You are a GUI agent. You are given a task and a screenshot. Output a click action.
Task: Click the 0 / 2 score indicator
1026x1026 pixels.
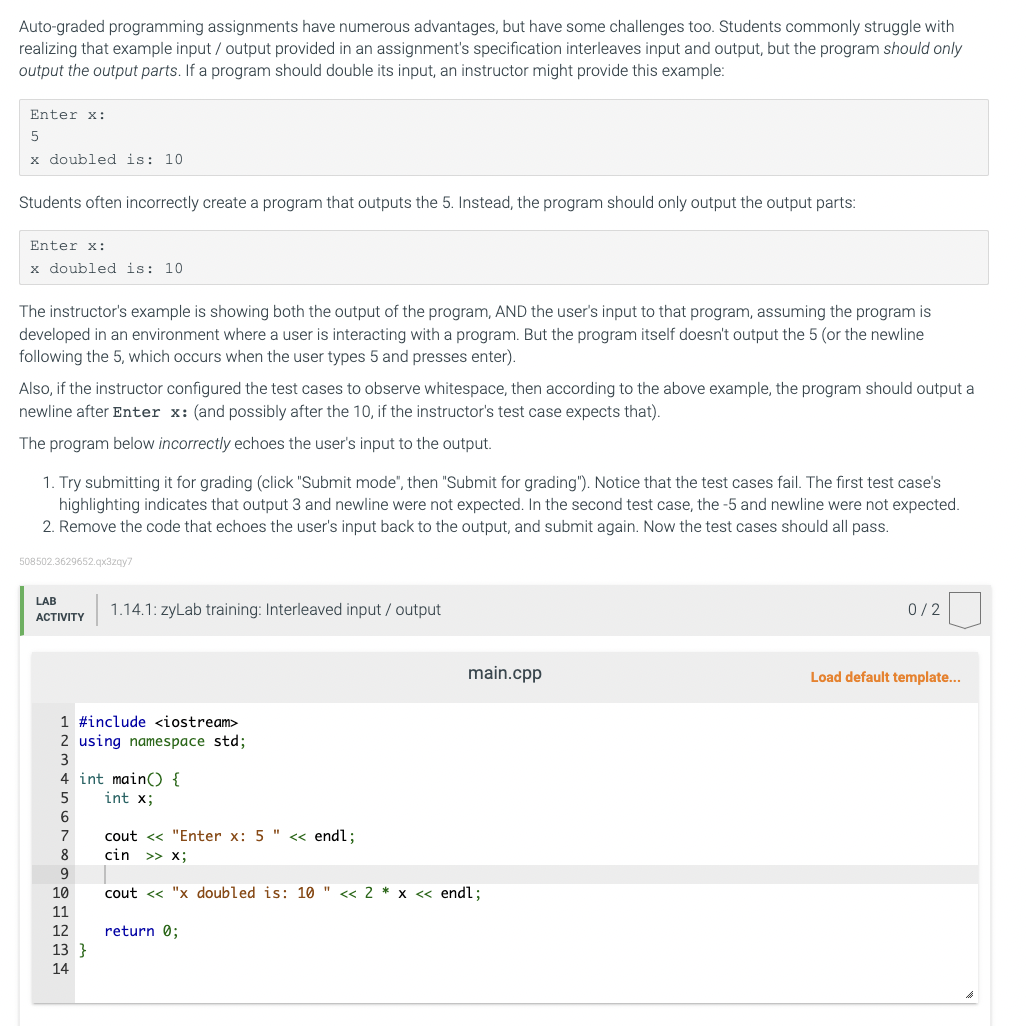923,610
